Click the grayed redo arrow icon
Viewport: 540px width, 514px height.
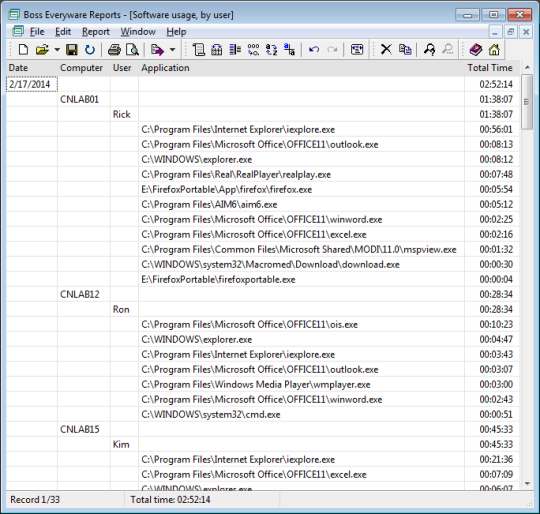(332, 50)
